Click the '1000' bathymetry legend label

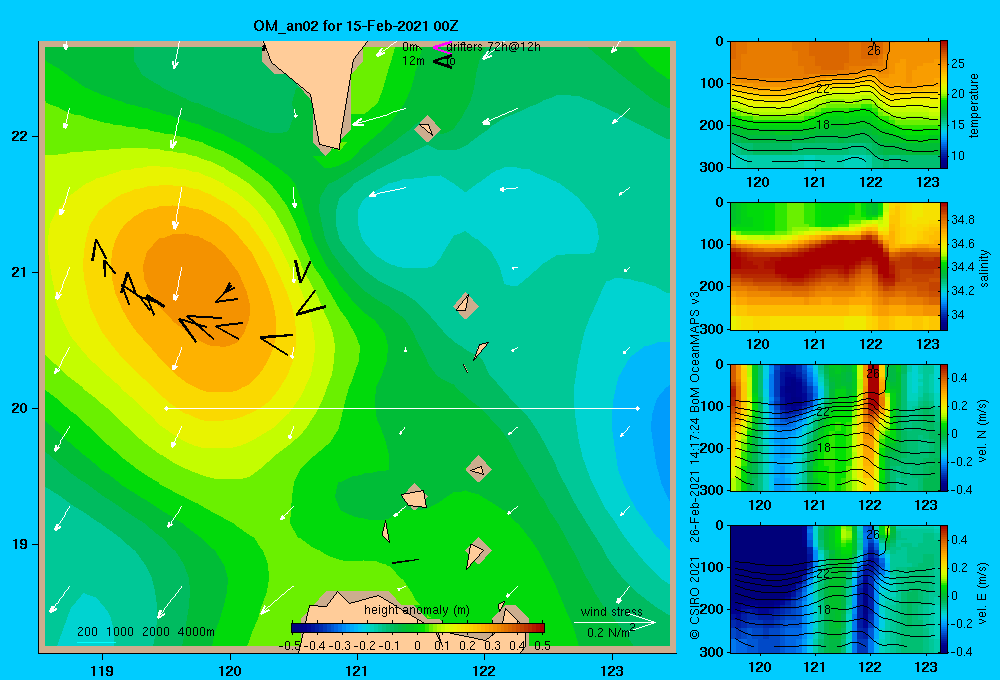tap(120, 632)
